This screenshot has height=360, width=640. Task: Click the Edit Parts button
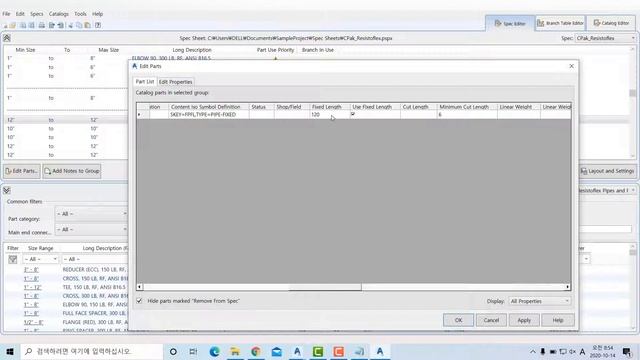click(x=22, y=171)
